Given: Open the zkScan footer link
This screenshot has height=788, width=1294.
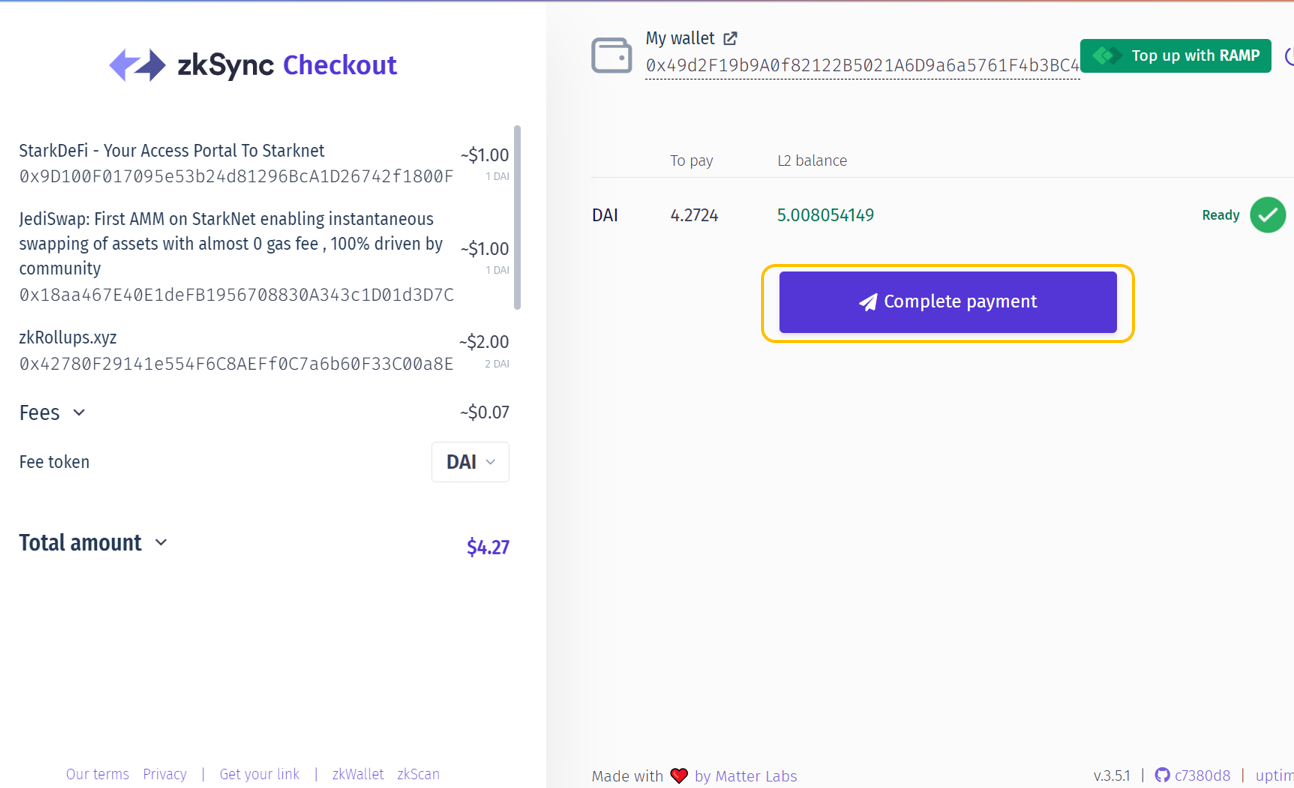Looking at the screenshot, I should point(418,774).
